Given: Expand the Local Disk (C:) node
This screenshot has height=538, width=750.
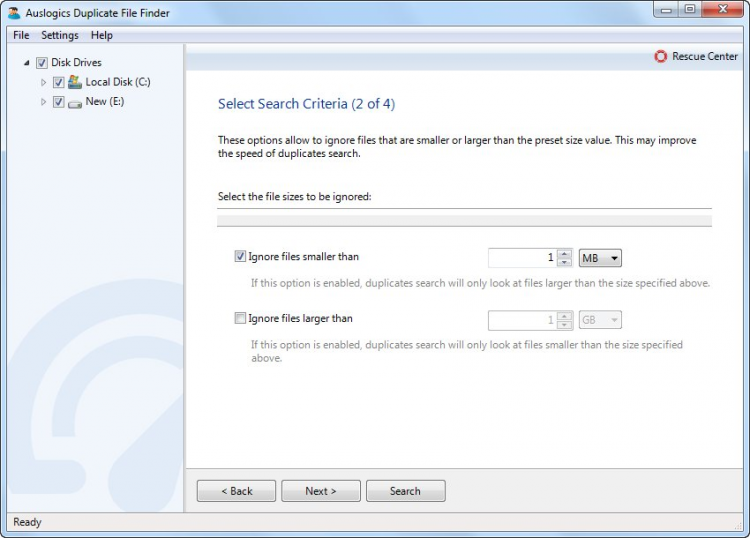Looking at the screenshot, I should pyautogui.click(x=44, y=82).
